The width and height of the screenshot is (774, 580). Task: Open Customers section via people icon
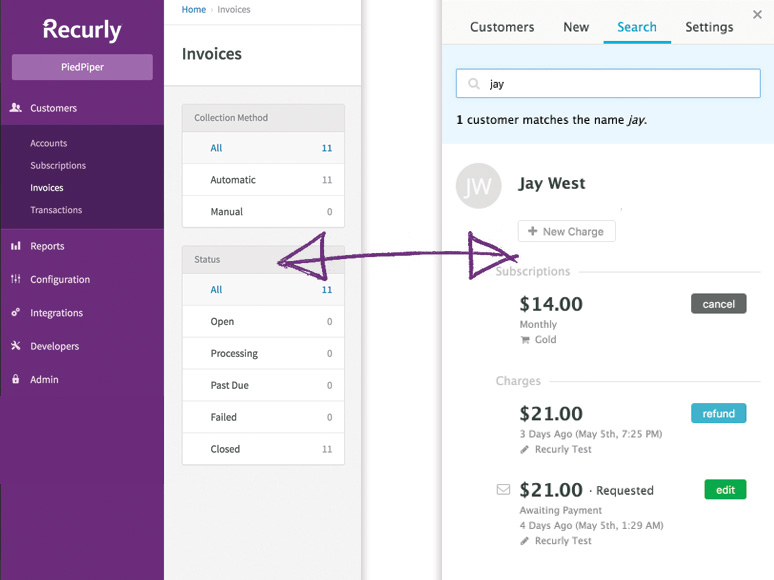[x=16, y=108]
